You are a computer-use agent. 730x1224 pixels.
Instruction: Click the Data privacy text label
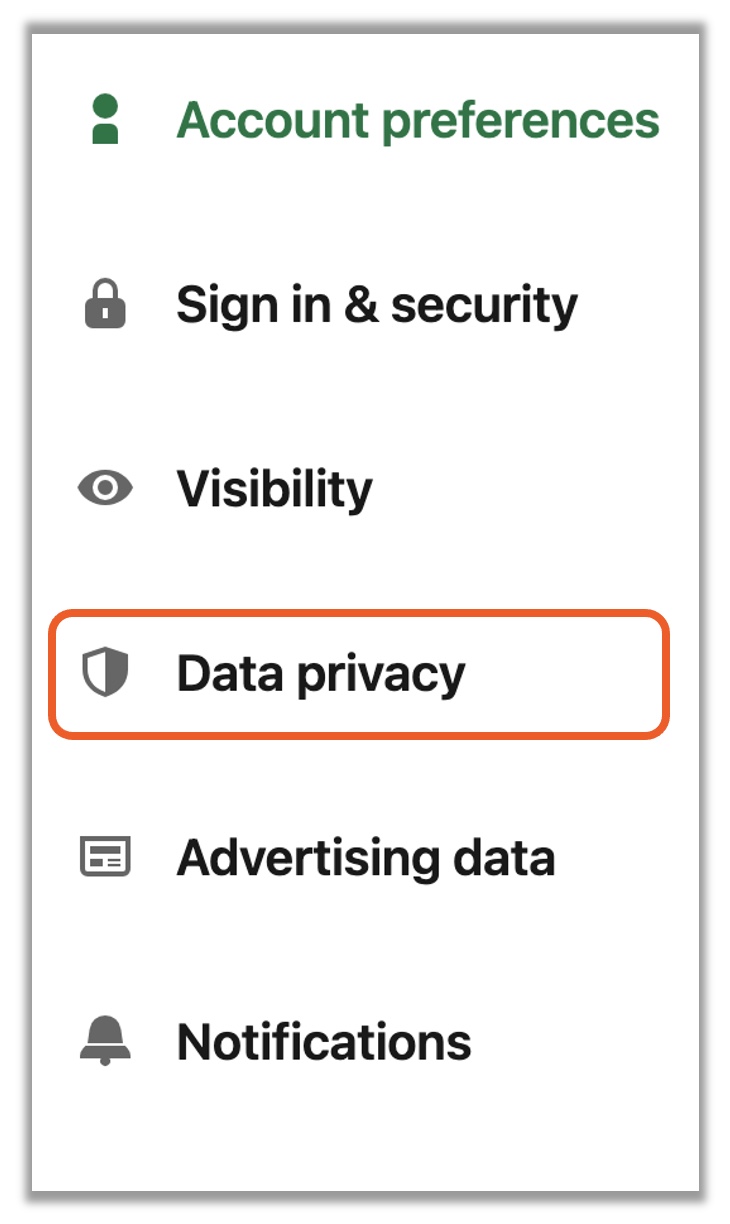coord(321,675)
